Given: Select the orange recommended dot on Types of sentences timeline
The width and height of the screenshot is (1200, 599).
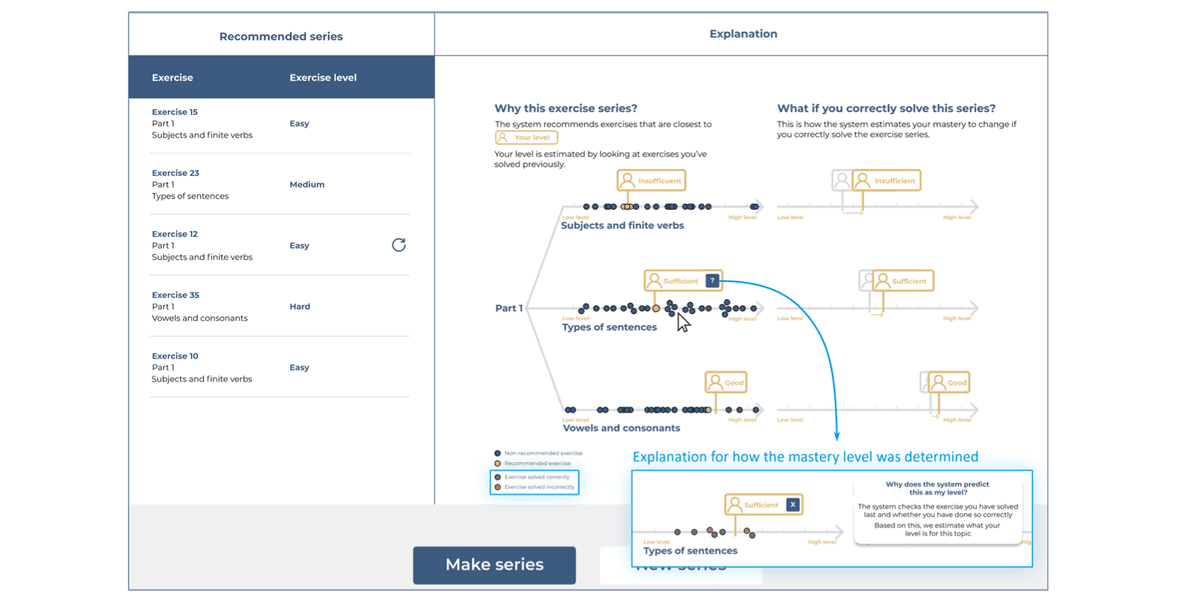Looking at the screenshot, I should coord(657,309).
